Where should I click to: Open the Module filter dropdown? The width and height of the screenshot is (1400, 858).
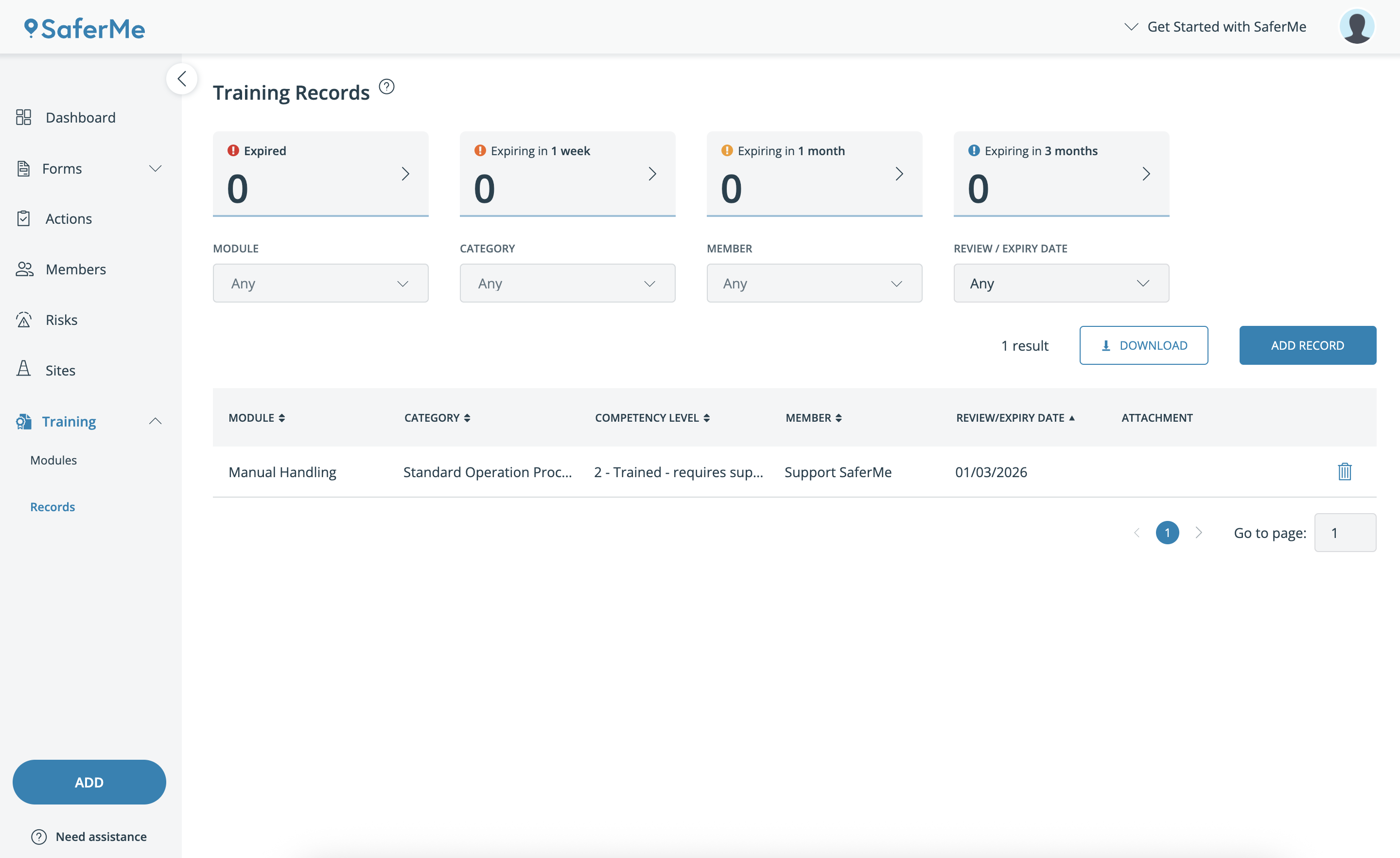[320, 283]
